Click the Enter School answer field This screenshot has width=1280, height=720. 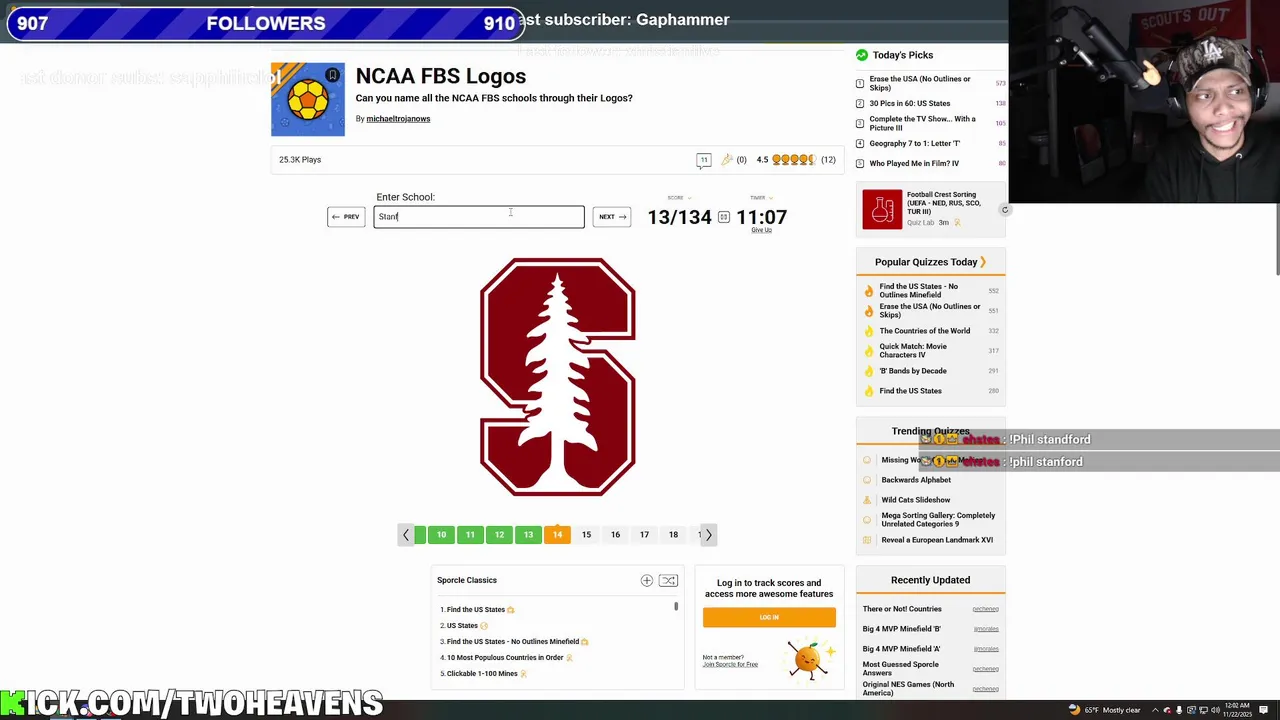(479, 217)
